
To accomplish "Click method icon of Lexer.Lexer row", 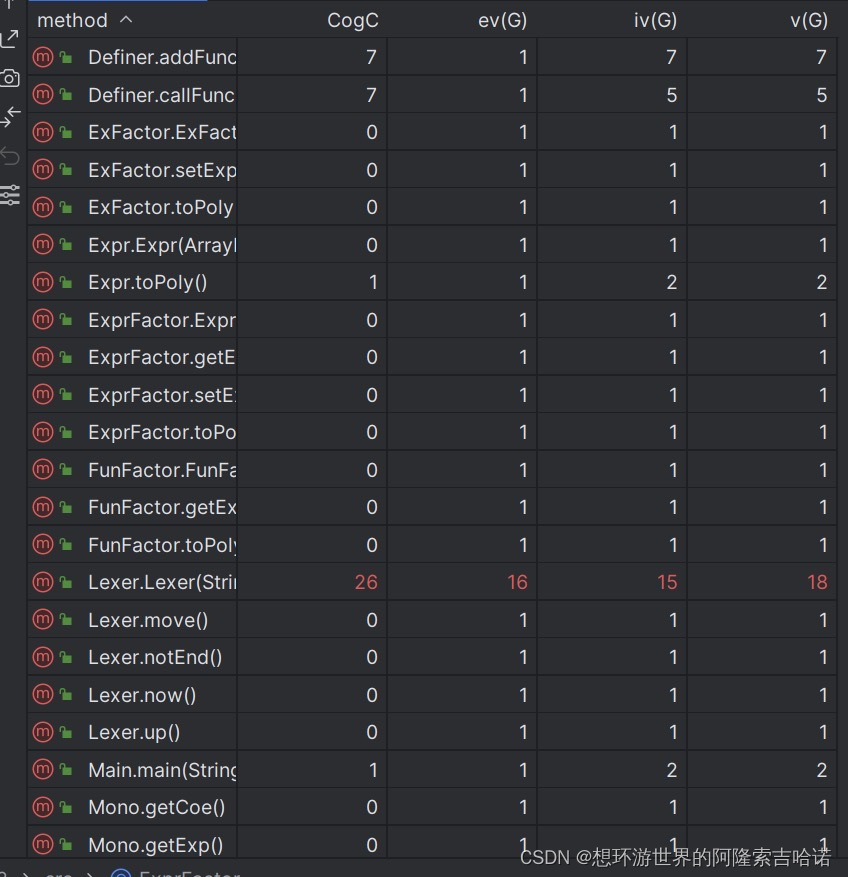I will point(43,582).
